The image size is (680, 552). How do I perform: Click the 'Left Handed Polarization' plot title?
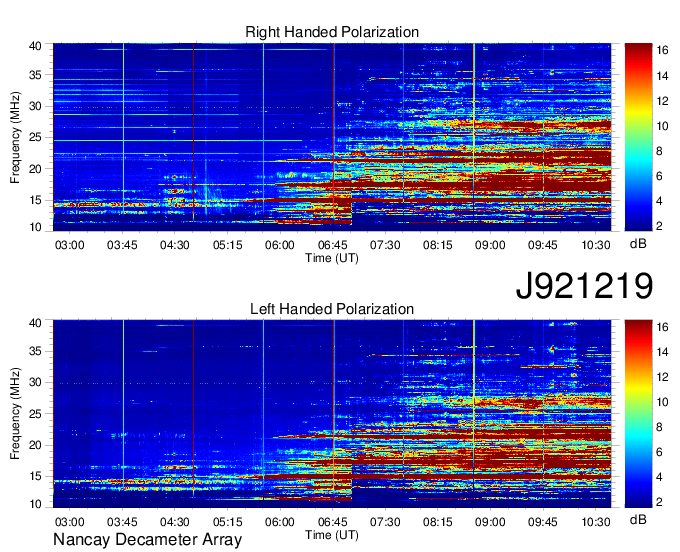[332, 309]
